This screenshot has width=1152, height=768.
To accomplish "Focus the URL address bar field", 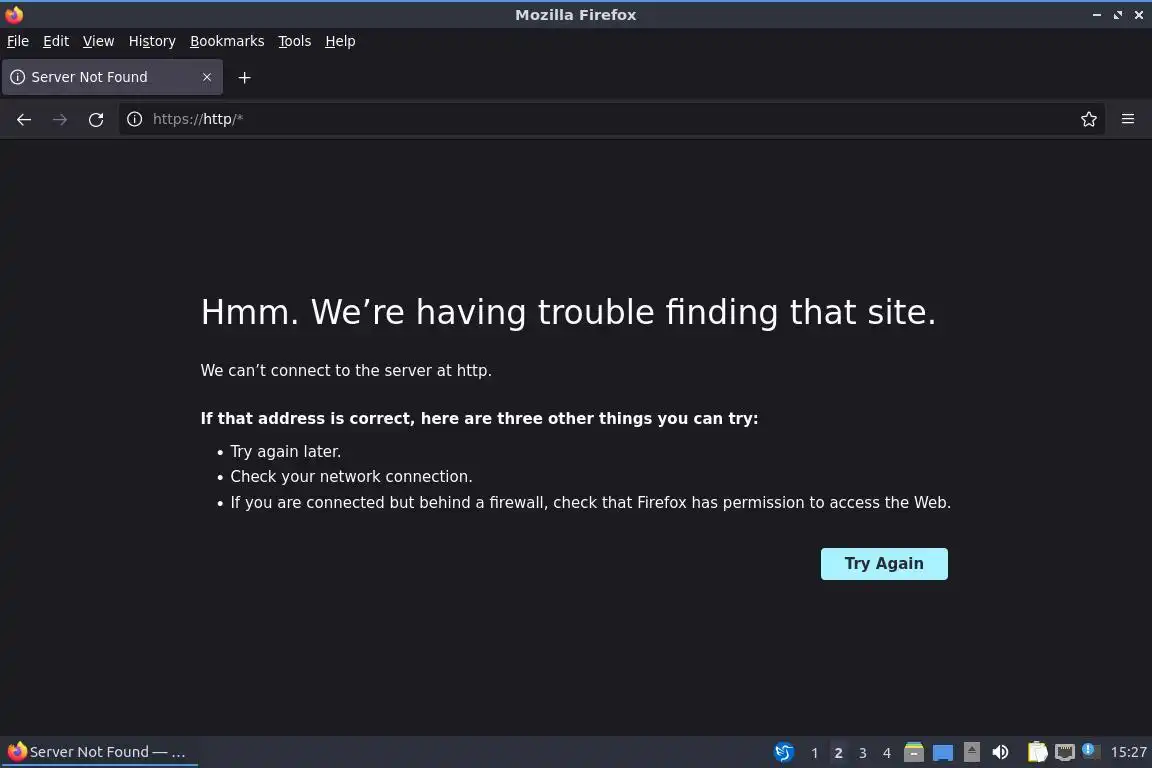I will point(611,119).
